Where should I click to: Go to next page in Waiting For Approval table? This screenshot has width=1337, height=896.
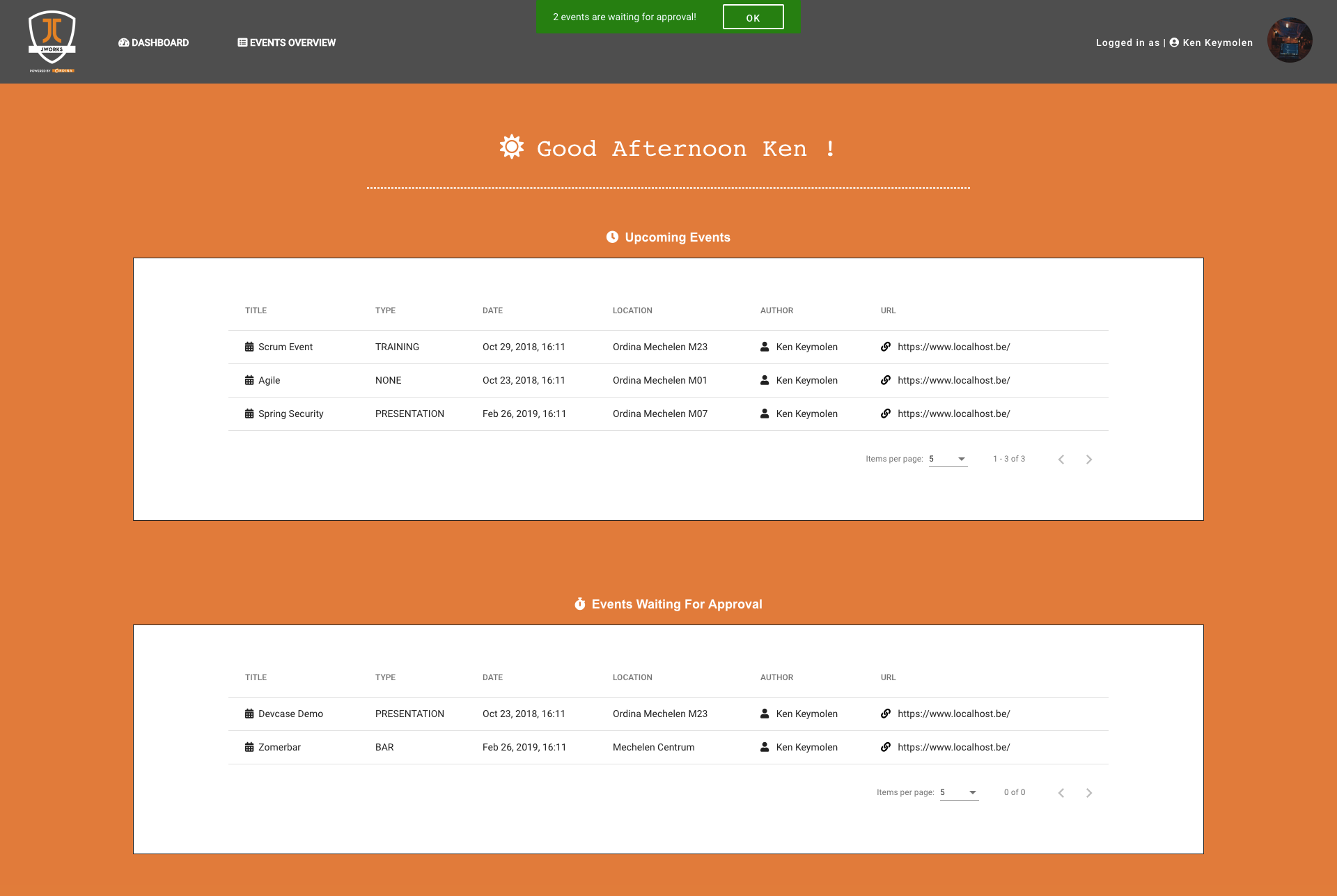coord(1089,792)
